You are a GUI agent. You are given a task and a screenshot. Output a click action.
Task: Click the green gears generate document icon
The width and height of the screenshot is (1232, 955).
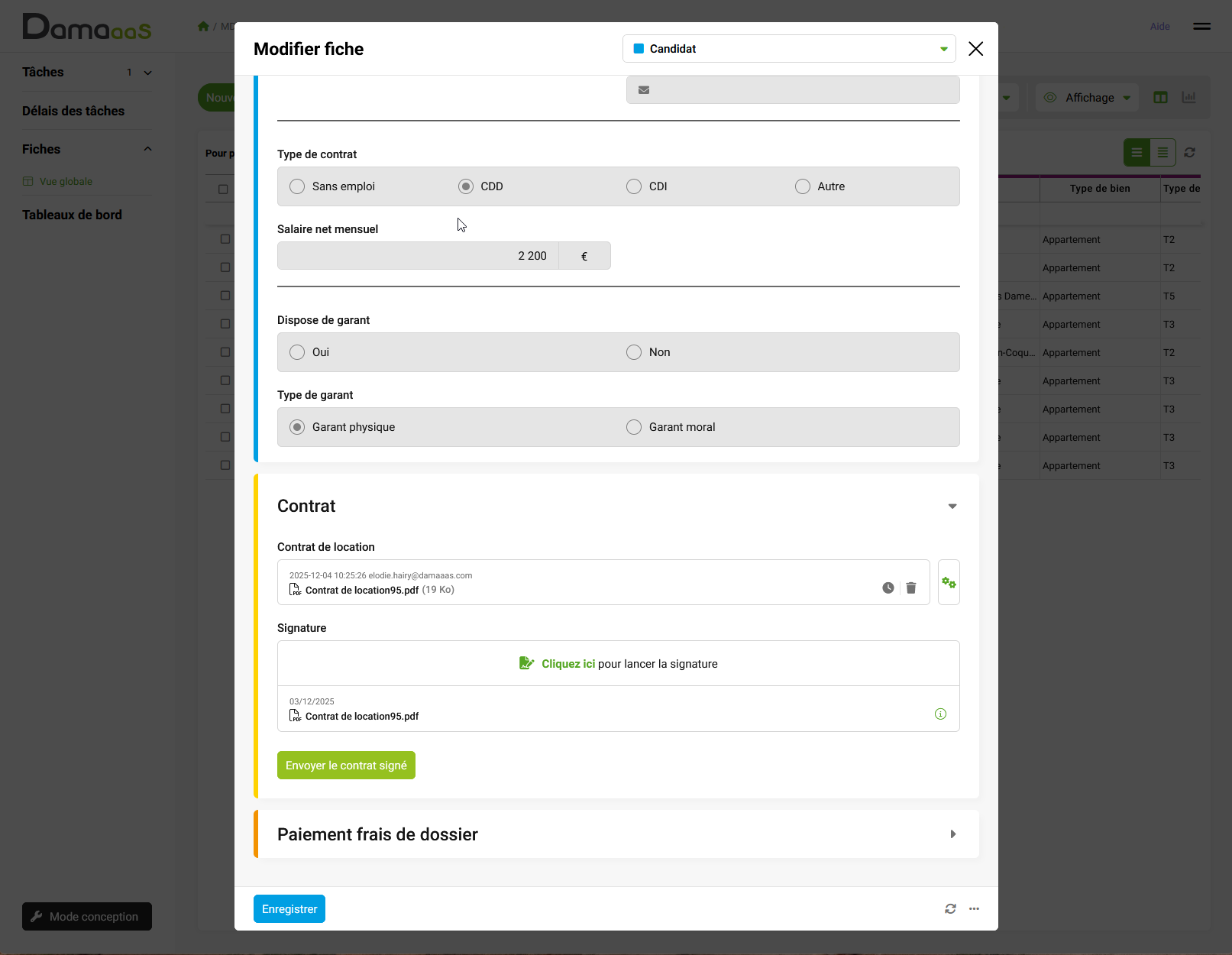949,583
